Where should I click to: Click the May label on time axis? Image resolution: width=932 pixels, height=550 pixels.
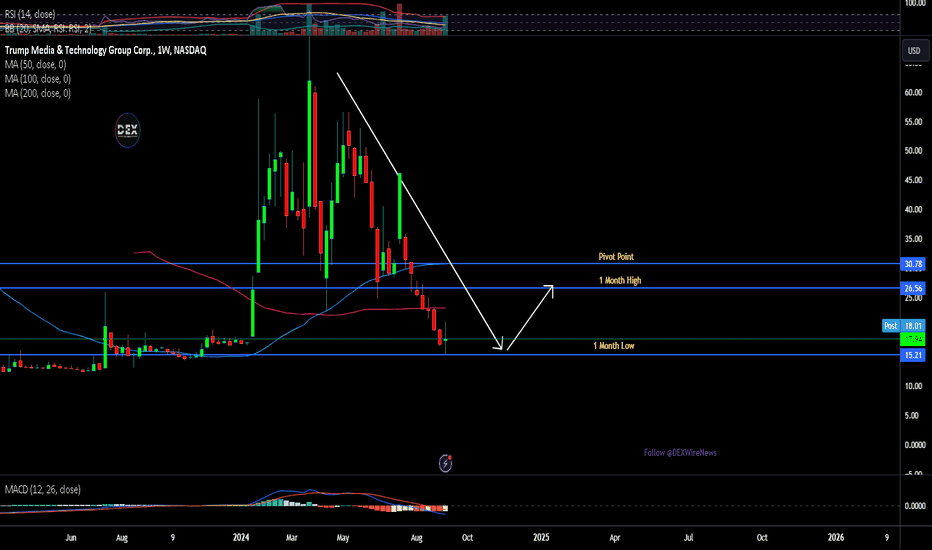pyautogui.click(x=342, y=538)
